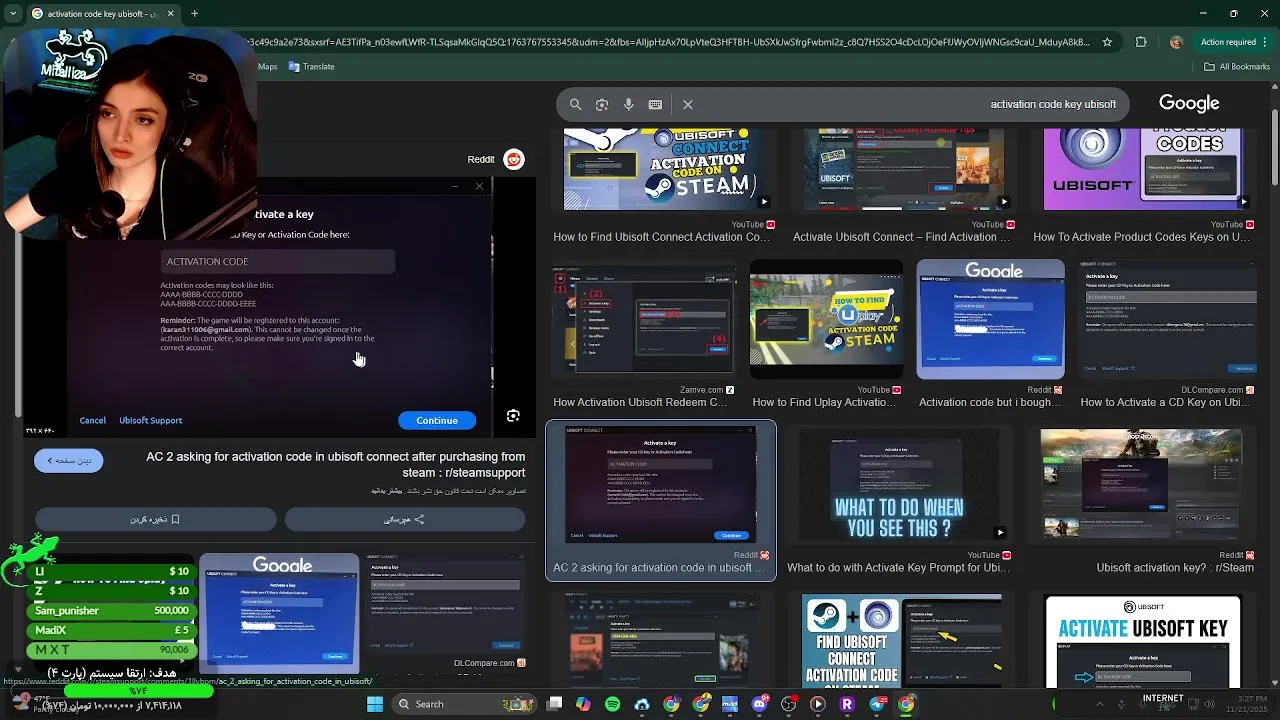Click the search magnifier icon in Google bar

[x=575, y=104]
